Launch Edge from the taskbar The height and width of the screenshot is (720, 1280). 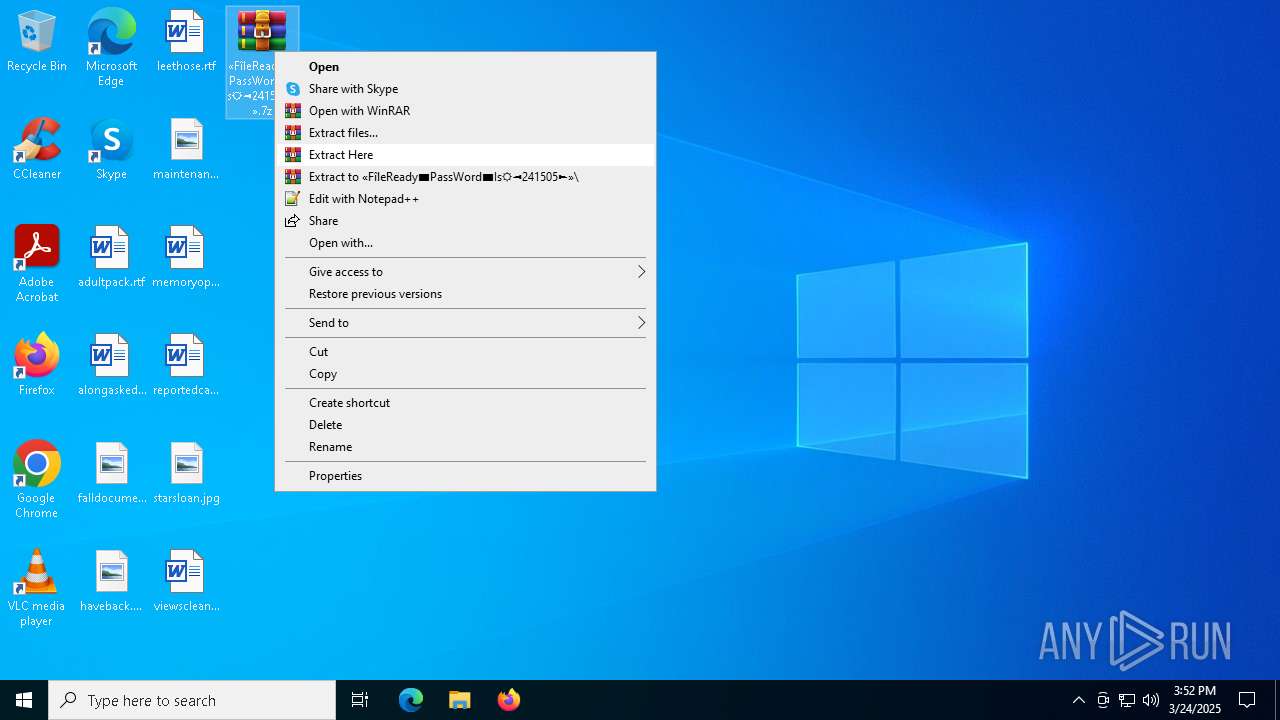tap(411, 700)
